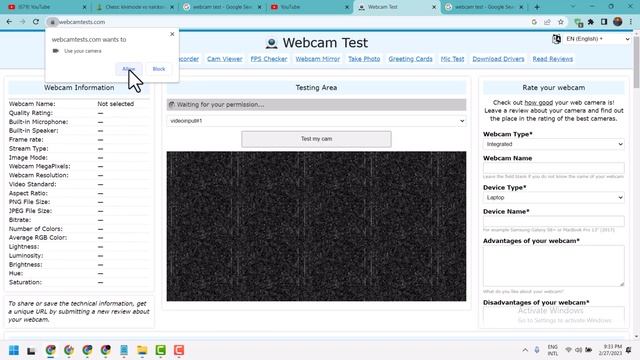Image resolution: width=640 pixels, height=360 pixels.
Task: Open the Extensions puzzle icon
Action: (x=591, y=22)
